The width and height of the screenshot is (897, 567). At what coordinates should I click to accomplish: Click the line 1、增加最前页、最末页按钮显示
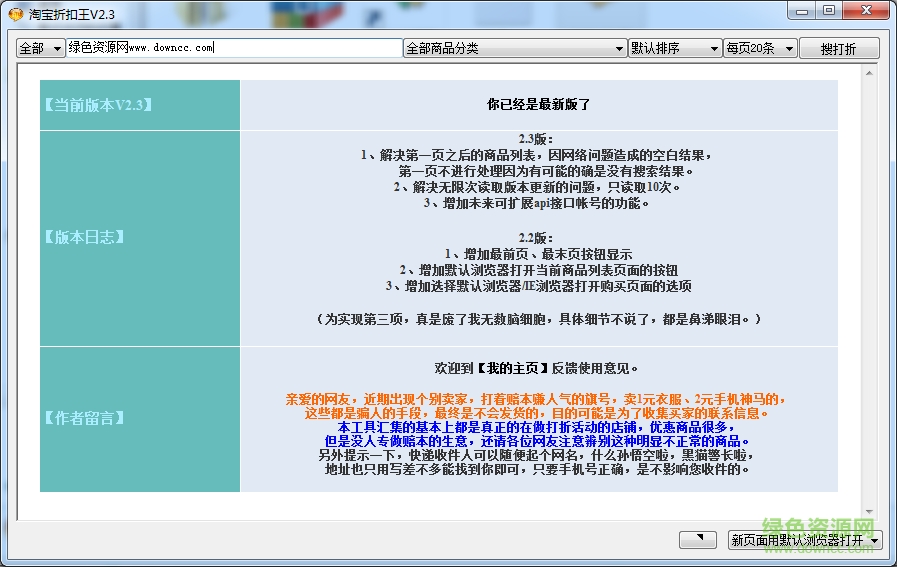pyautogui.click(x=538, y=254)
